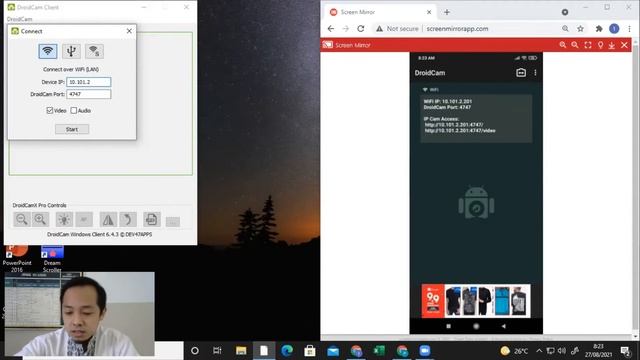Image resolution: width=640 pixels, height=360 pixels.
Task: Open Task View on taskbar
Action: pos(217,351)
